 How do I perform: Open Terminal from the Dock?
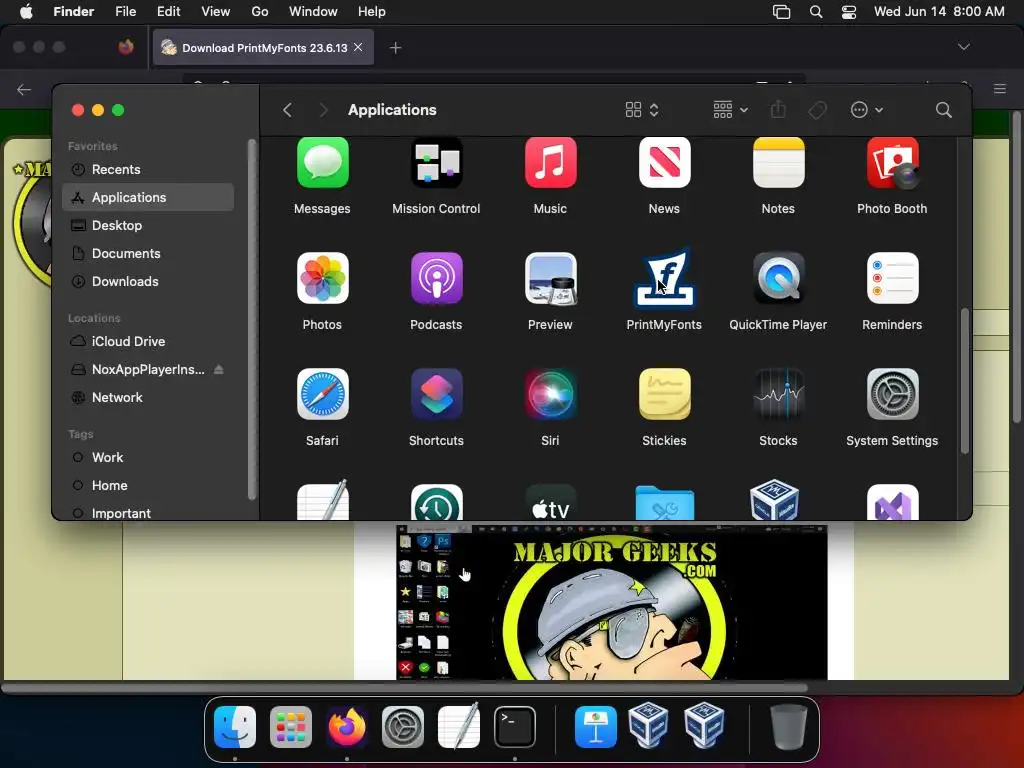pos(515,727)
